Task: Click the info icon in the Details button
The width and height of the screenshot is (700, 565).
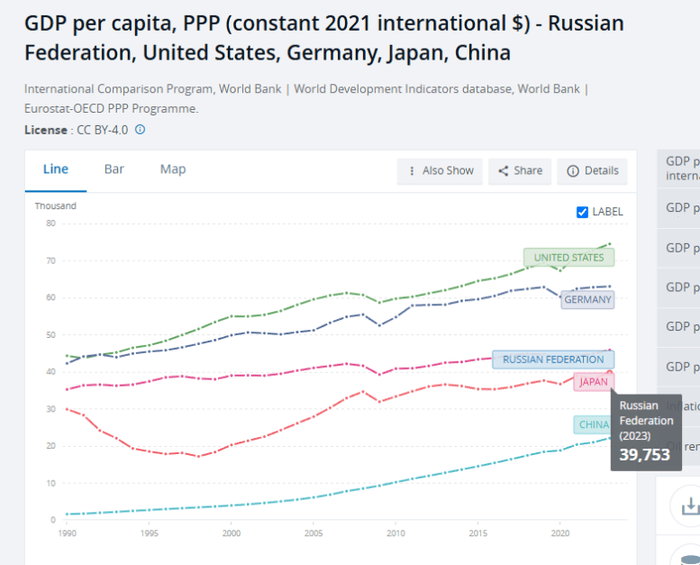Action: (x=573, y=171)
